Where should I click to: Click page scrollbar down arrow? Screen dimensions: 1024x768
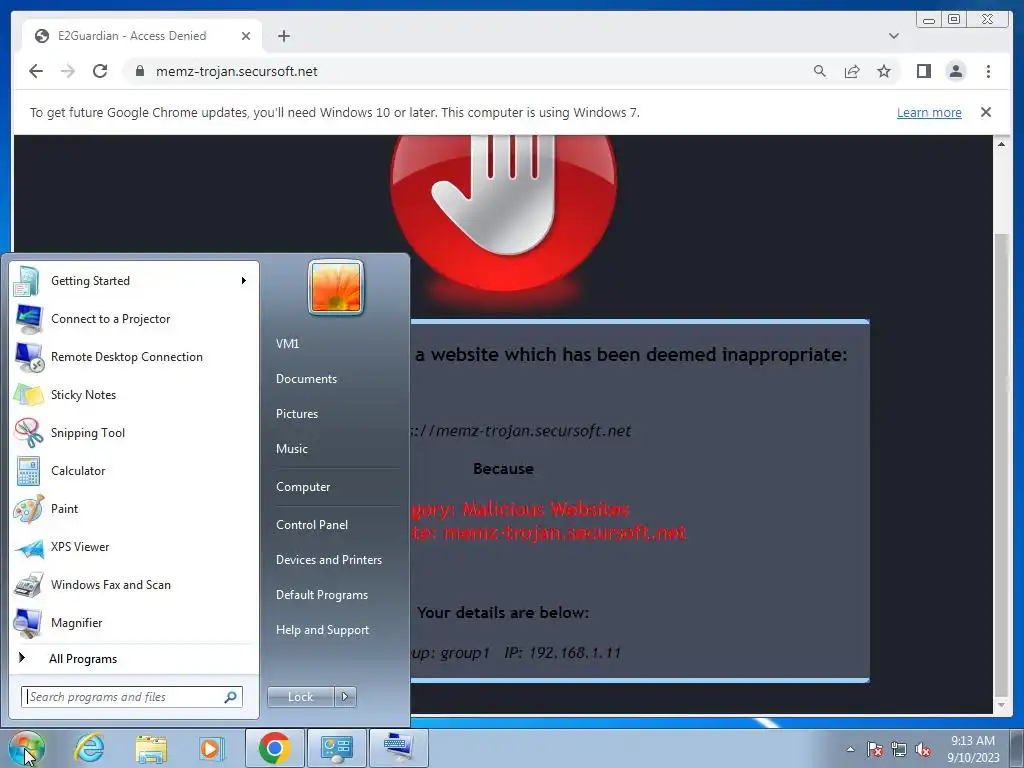1001,705
